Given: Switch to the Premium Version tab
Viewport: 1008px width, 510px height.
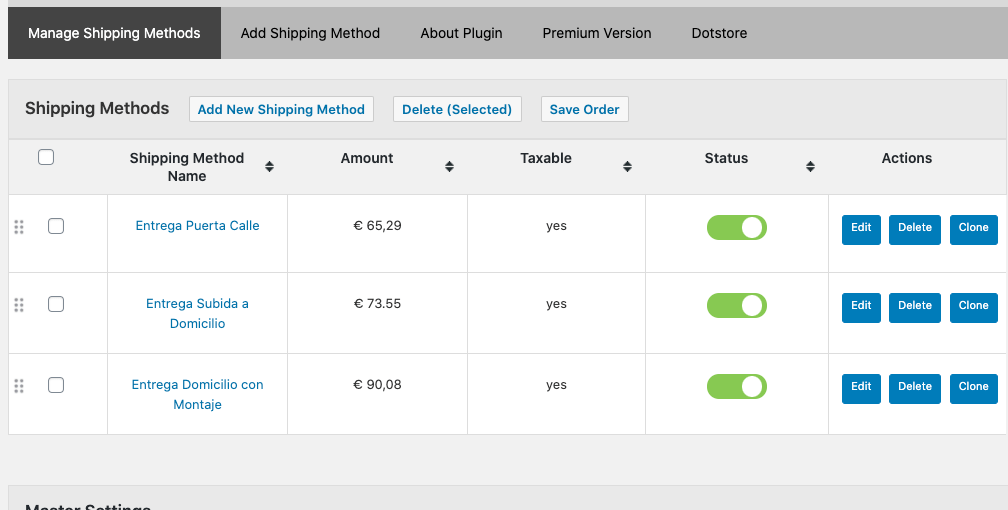Looking at the screenshot, I should click(597, 33).
